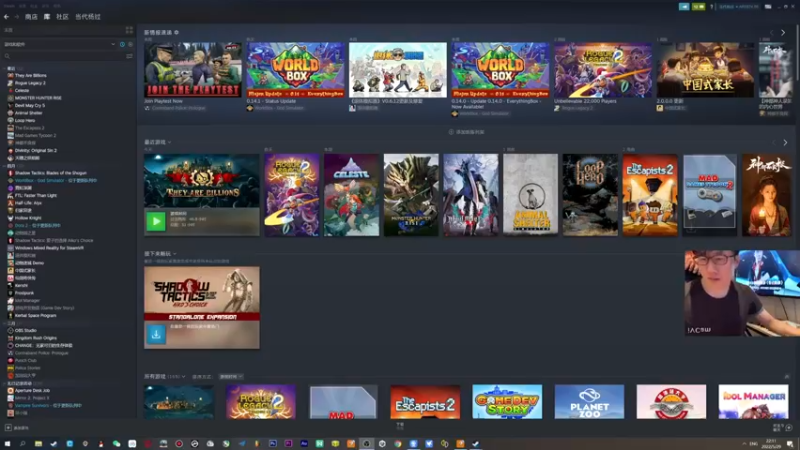800x450 pixels.
Task: Open Game Dev Story tile in all games
Action: (x=507, y=402)
